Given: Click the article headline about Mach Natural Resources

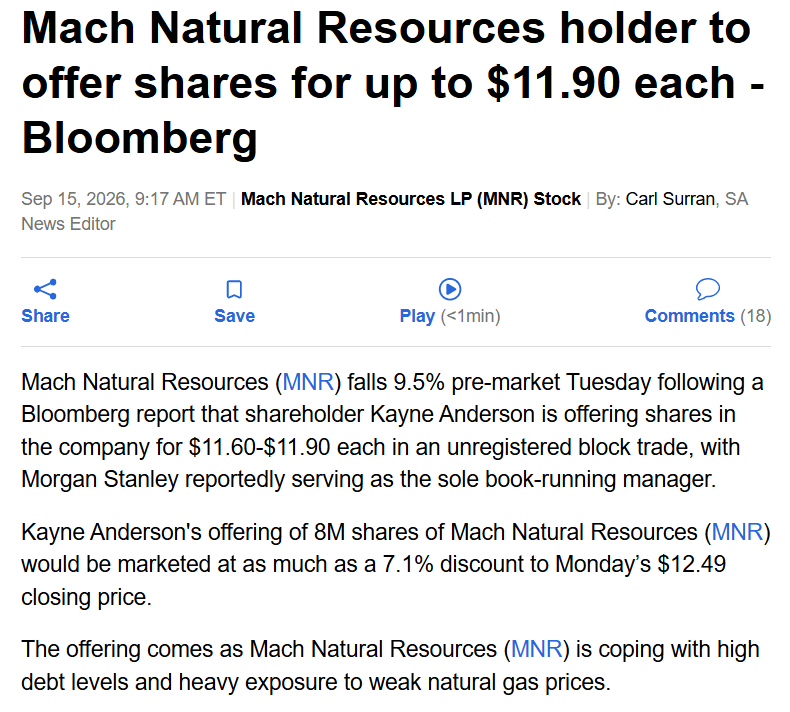Looking at the screenshot, I should pyautogui.click(x=393, y=83).
